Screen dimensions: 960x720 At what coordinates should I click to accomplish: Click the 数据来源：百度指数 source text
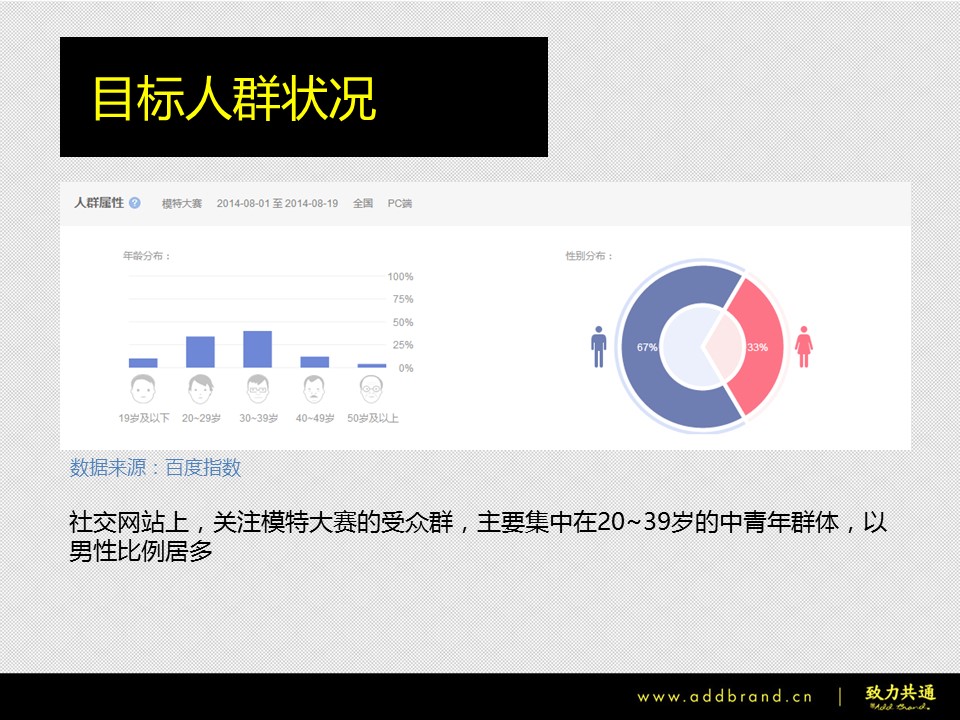coord(156,468)
